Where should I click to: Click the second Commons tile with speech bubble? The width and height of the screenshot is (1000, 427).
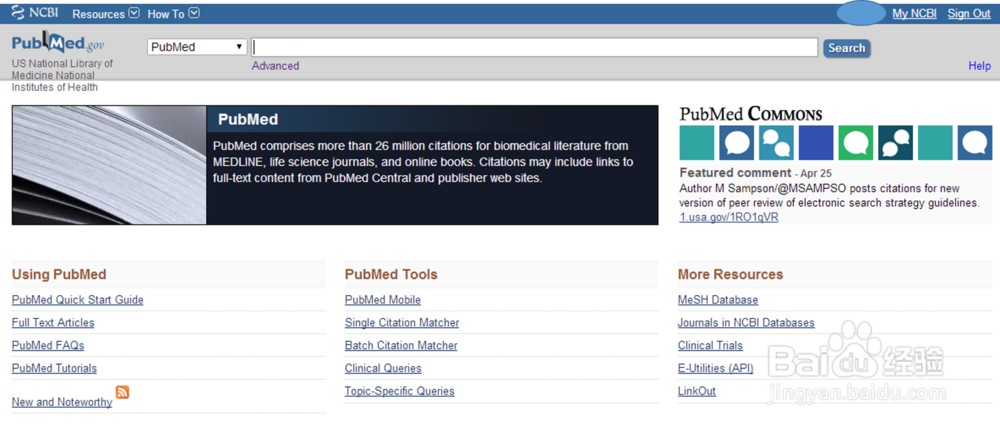click(x=737, y=143)
